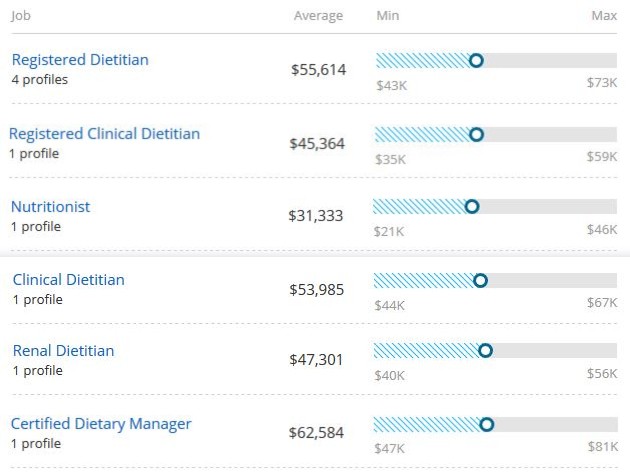Select the Nutritionist salary range circle marker
The image size is (630, 474).
[x=472, y=207]
